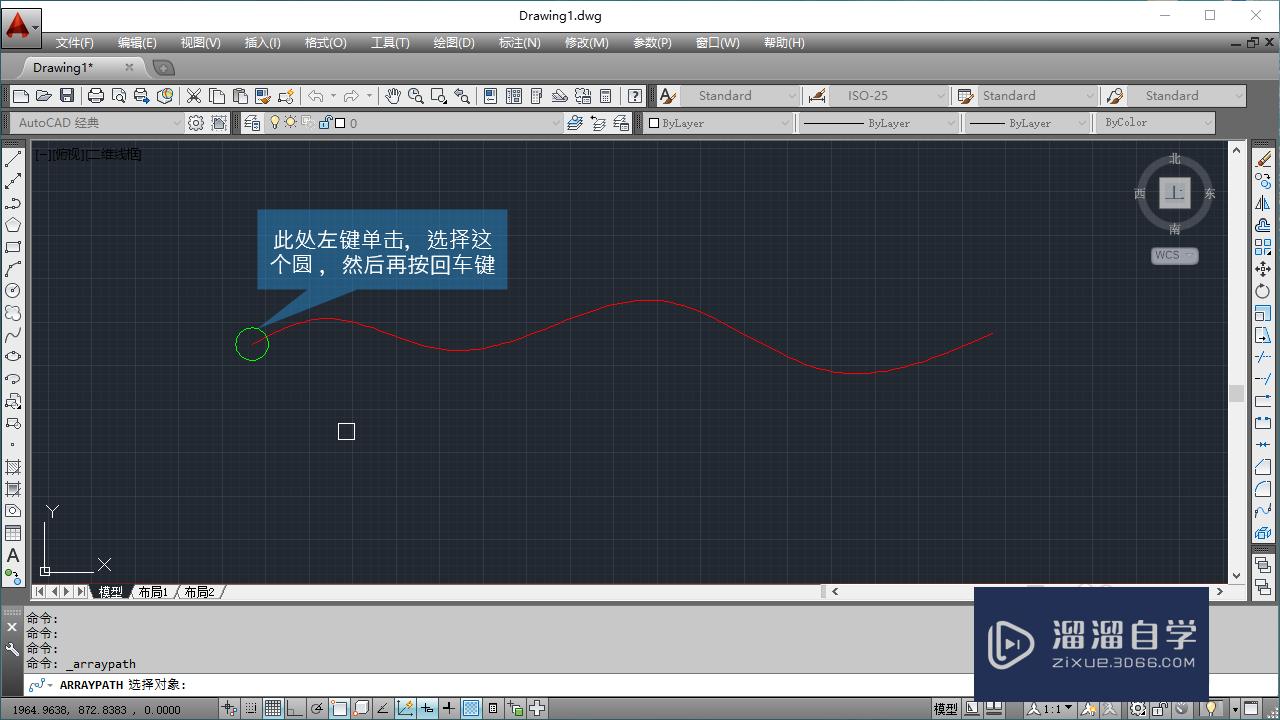The image size is (1280, 720).
Task: Select Multiline Text A tool
Action: 13,555
